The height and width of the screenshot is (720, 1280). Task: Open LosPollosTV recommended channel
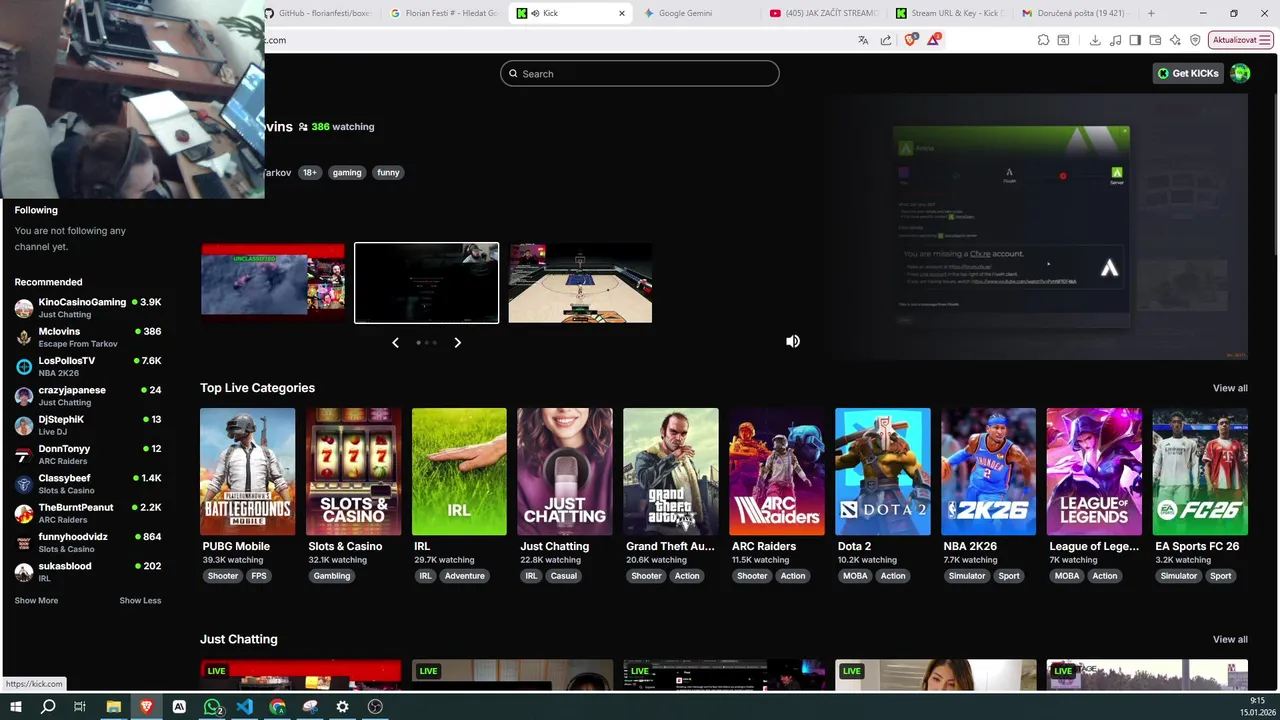point(88,366)
